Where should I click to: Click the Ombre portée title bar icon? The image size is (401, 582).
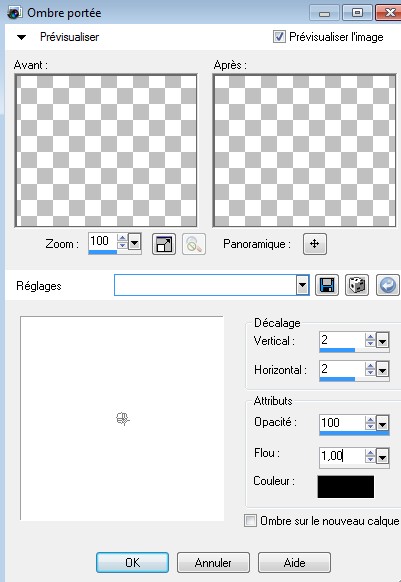click(14, 13)
